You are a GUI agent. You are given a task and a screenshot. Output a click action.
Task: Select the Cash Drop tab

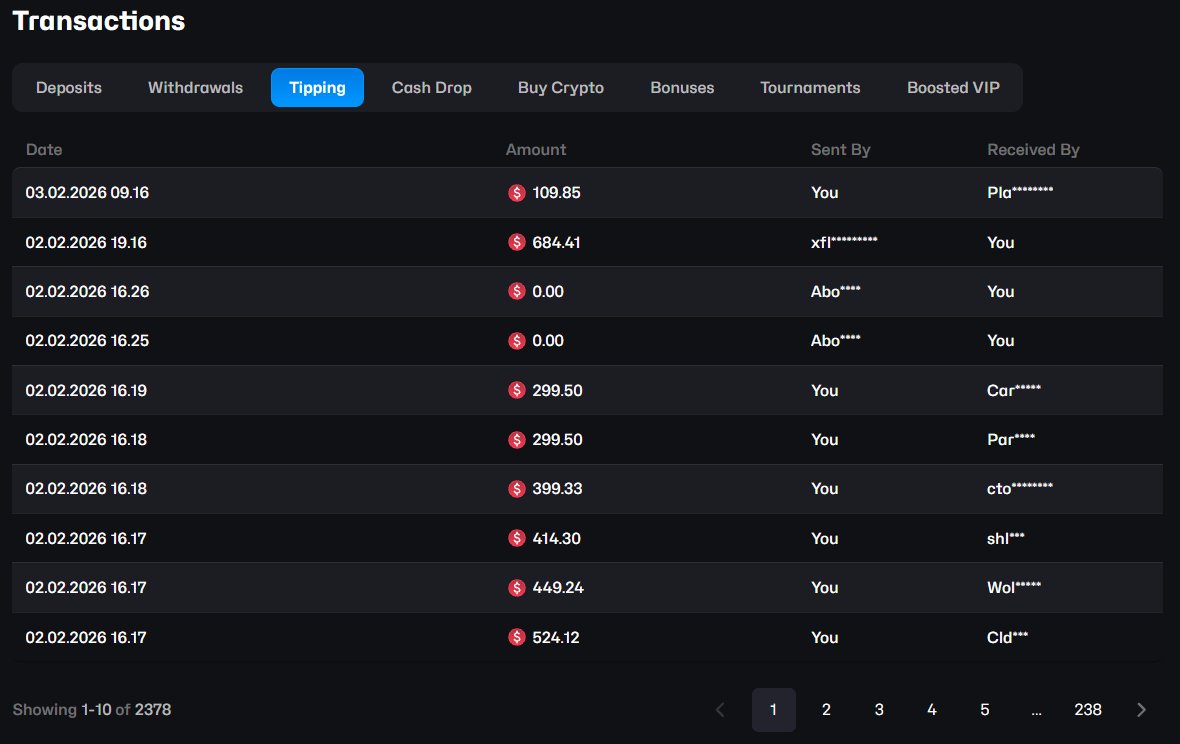click(x=431, y=88)
